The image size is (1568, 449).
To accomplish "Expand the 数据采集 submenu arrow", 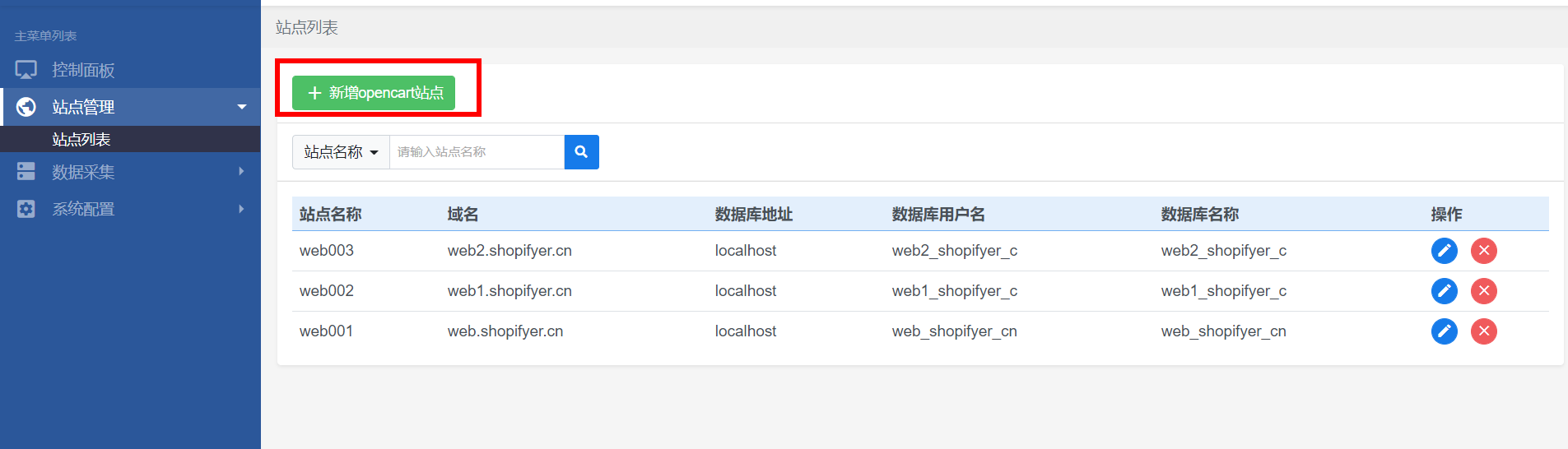I will [x=241, y=171].
